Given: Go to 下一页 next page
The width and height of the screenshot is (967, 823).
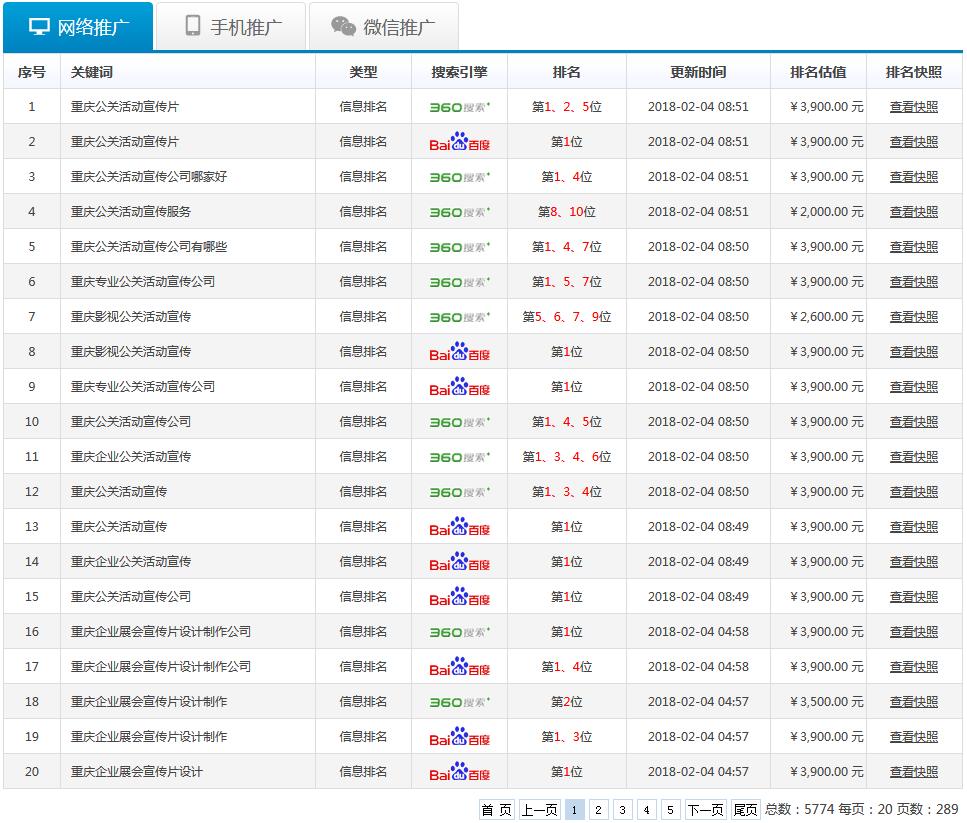Looking at the screenshot, I should pos(706,809).
